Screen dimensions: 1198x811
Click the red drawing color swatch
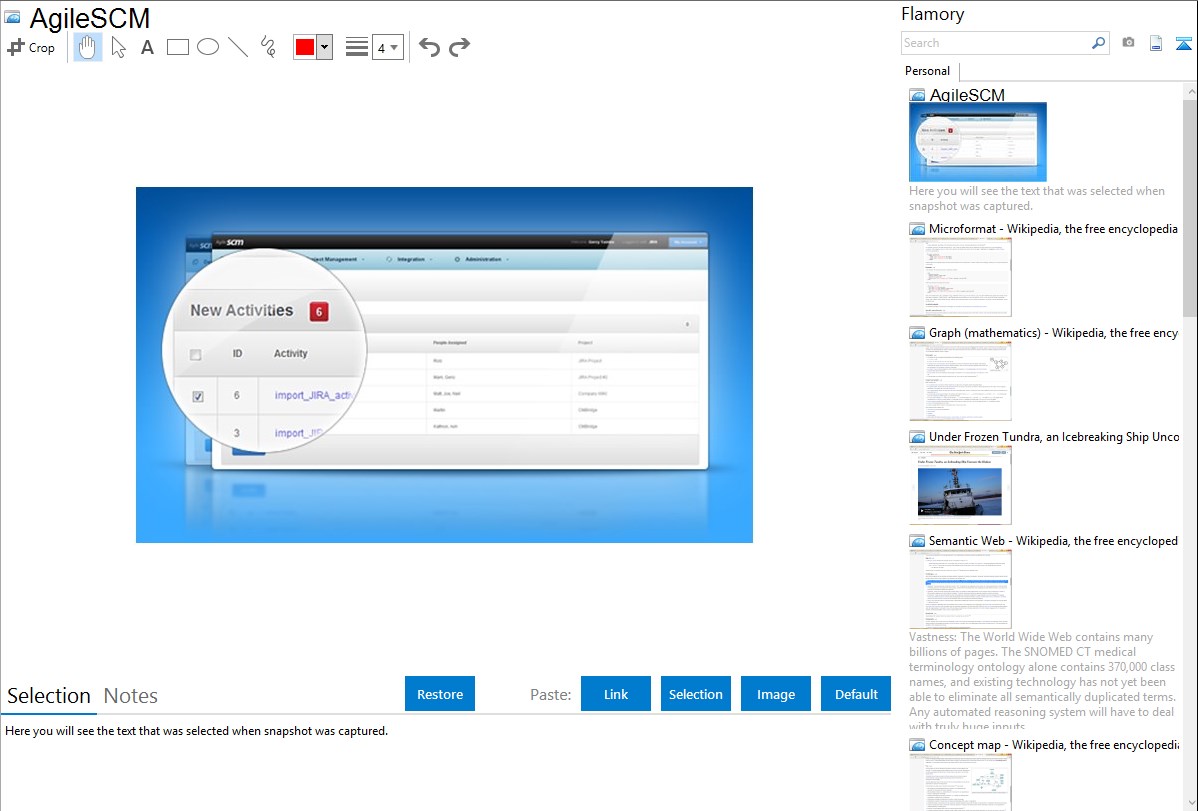coord(305,47)
